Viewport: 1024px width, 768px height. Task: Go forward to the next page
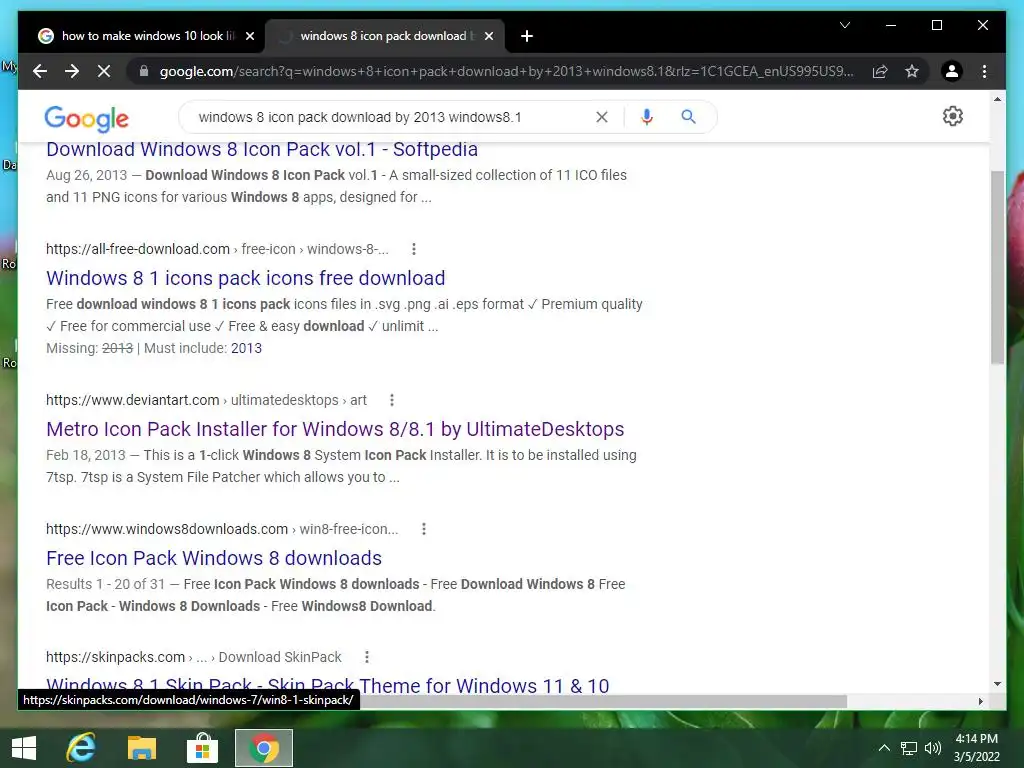(72, 71)
